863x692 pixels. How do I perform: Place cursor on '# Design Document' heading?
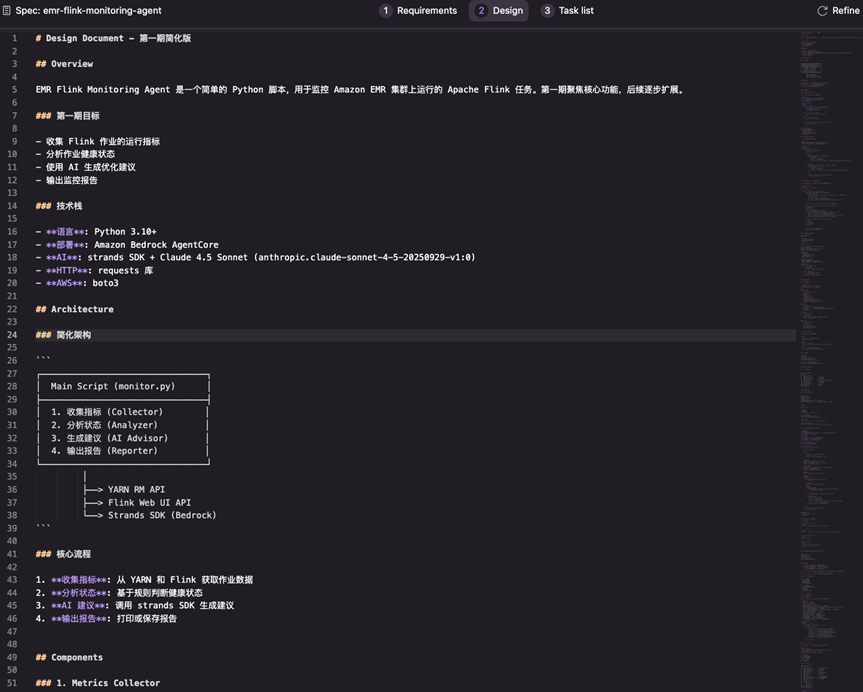coord(113,38)
